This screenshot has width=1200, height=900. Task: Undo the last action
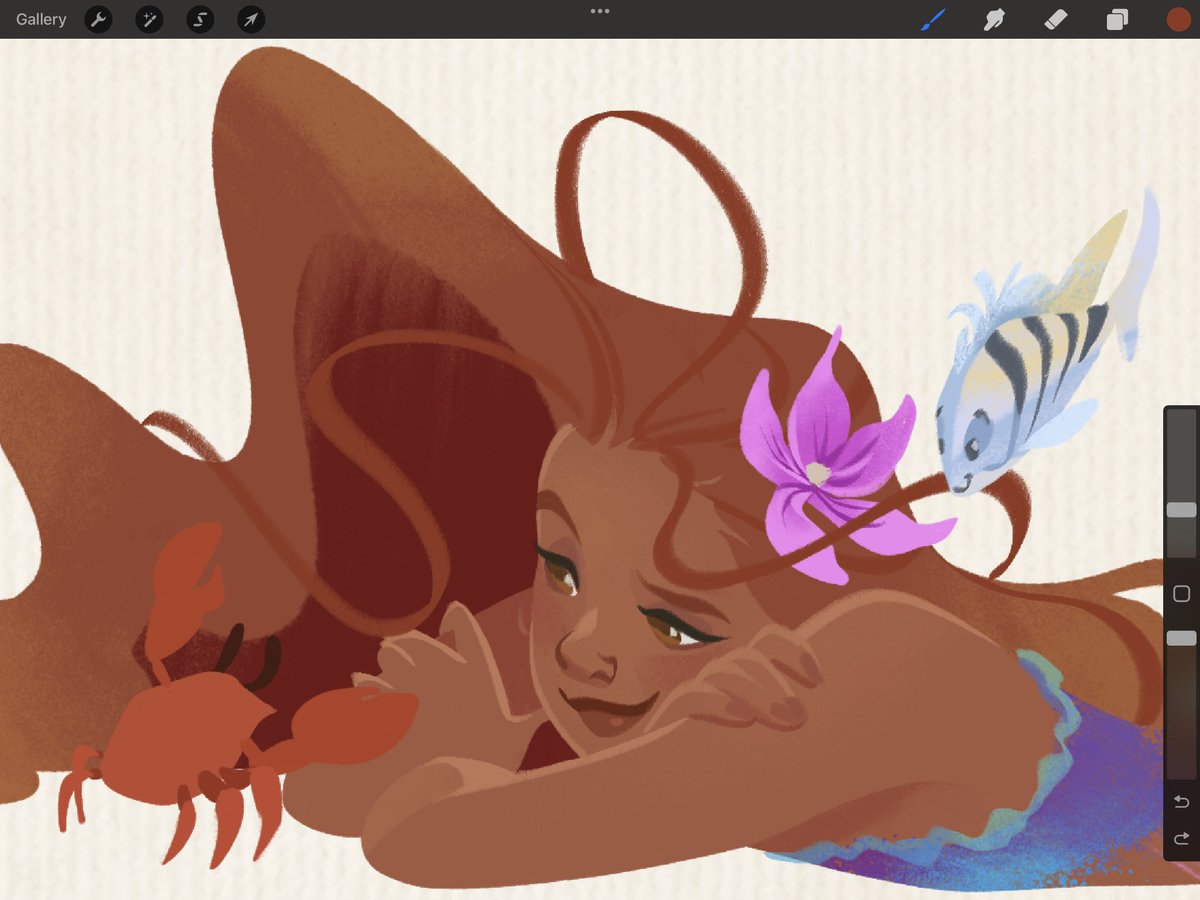tap(1181, 802)
